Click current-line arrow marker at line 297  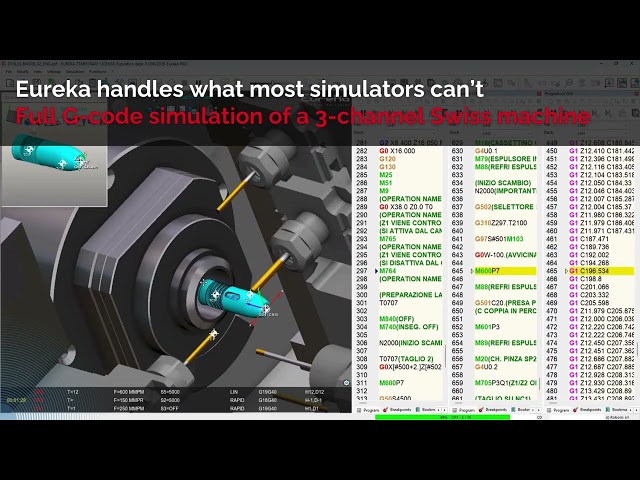tap(376, 271)
